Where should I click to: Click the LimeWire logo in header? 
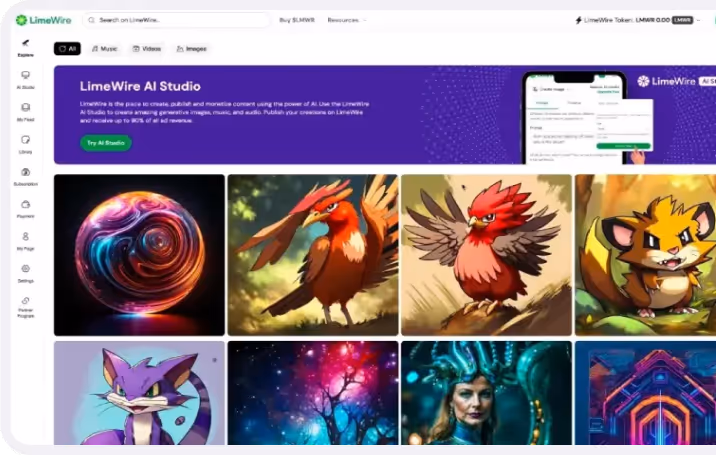(x=43, y=20)
